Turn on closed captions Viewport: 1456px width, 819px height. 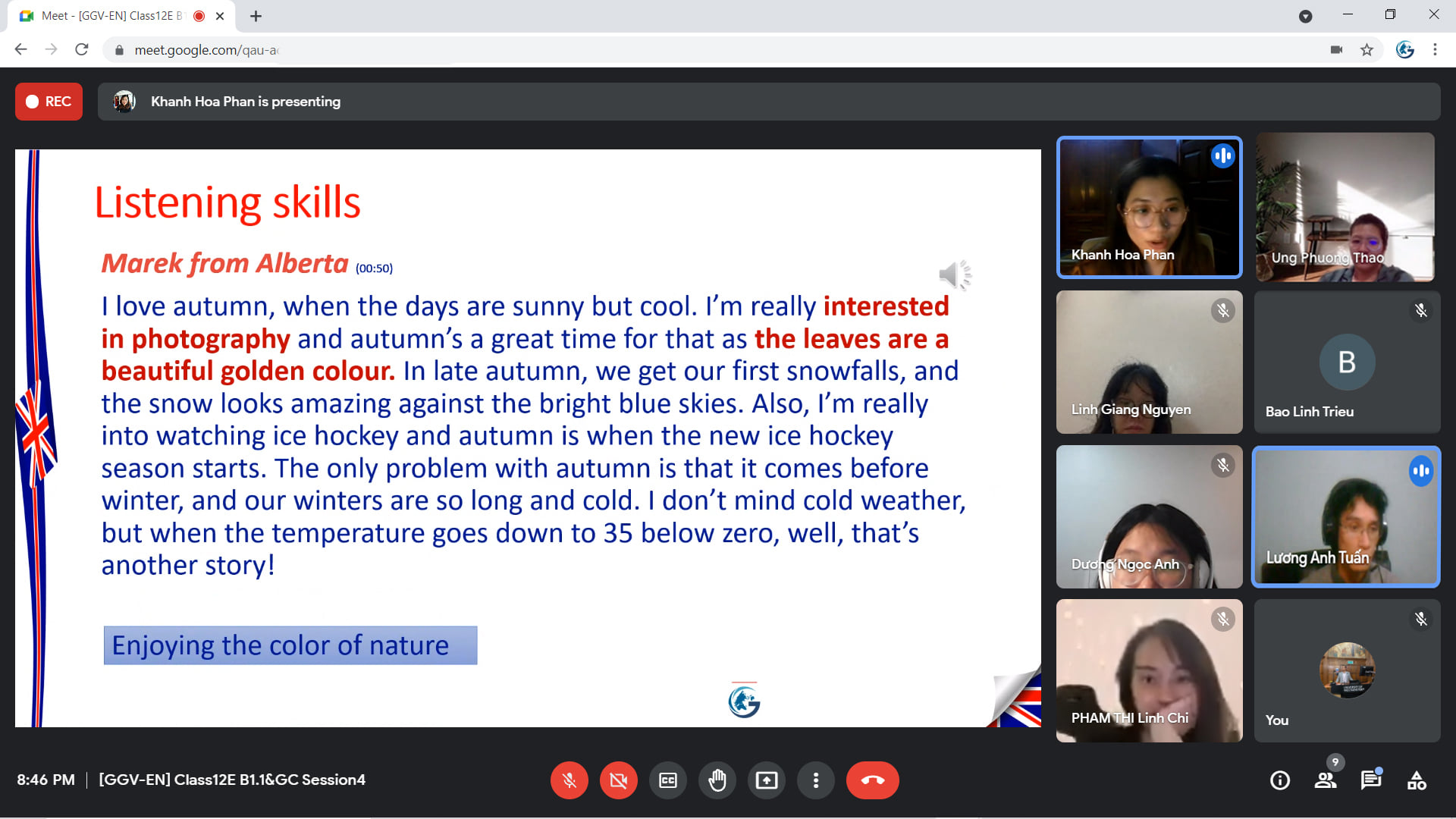pos(668,780)
